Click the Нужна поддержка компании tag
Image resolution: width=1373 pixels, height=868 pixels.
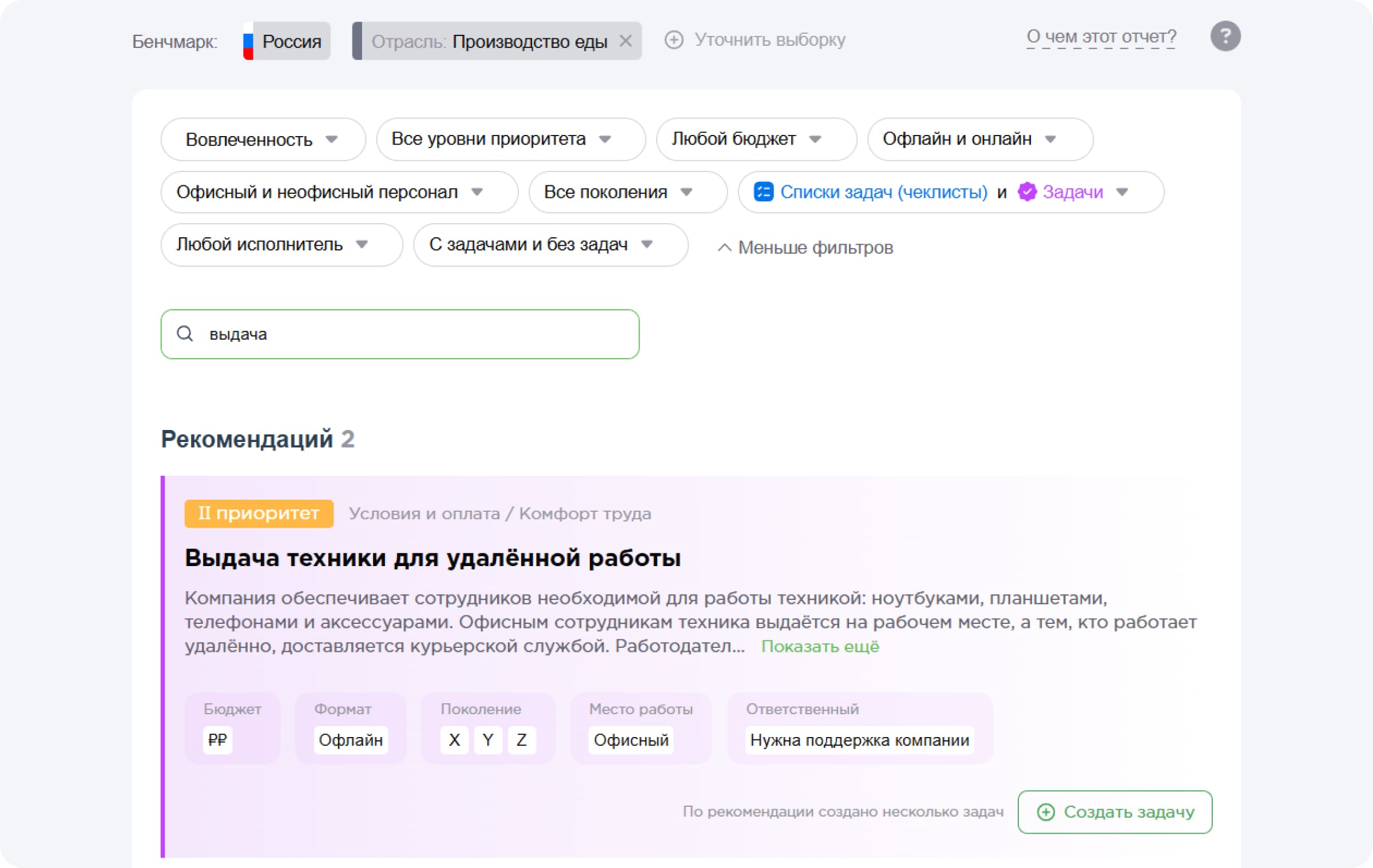[x=860, y=740]
